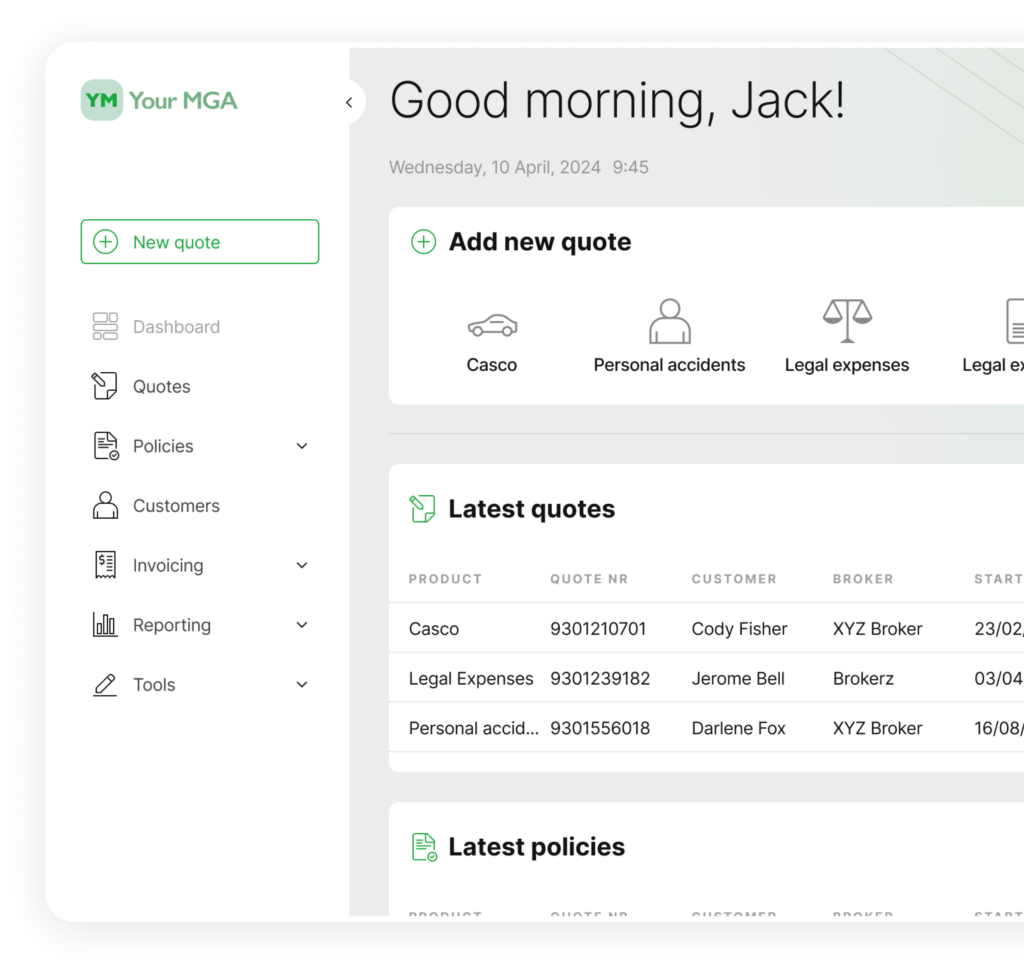Click the Latest quotes heading text
This screenshot has height=967, width=1024.
point(532,509)
